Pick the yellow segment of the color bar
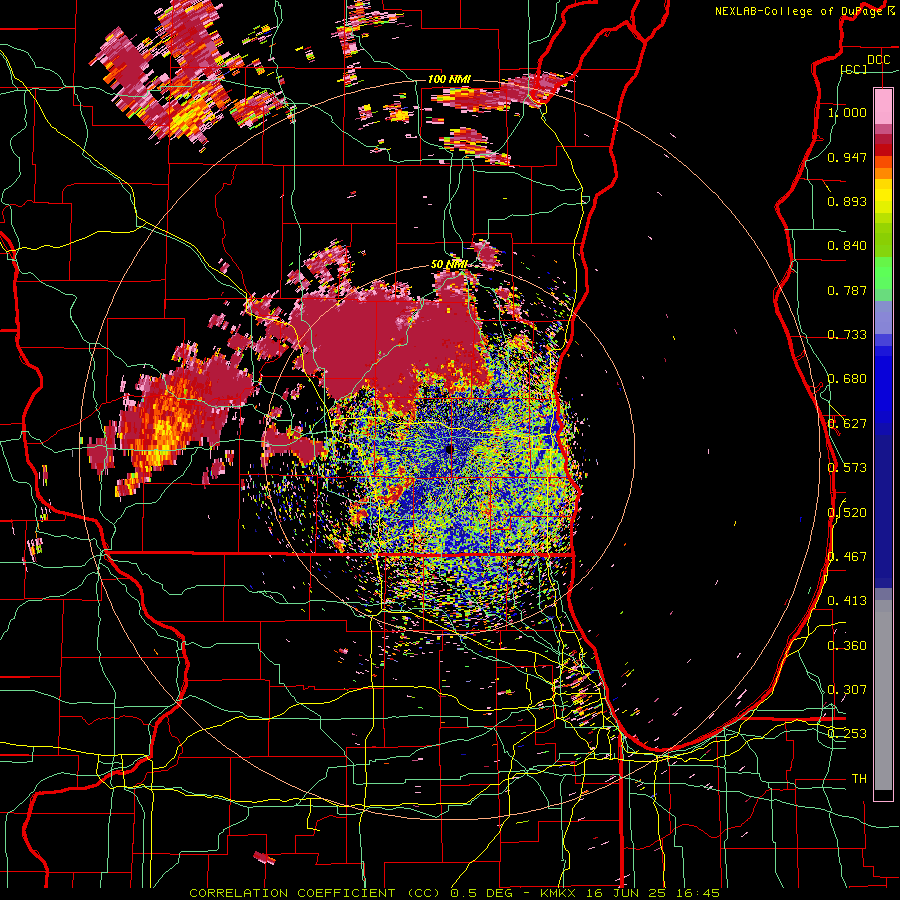This screenshot has width=900, height=900. point(883,197)
